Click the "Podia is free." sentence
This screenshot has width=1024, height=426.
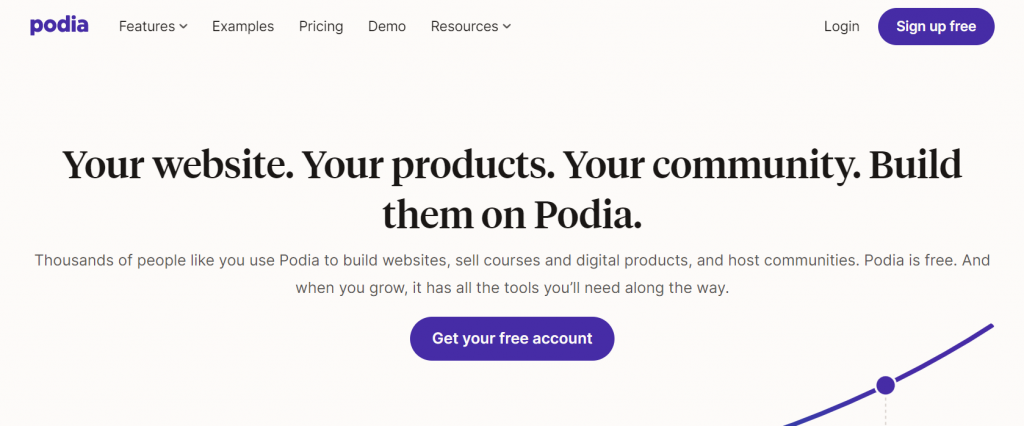(x=910, y=260)
